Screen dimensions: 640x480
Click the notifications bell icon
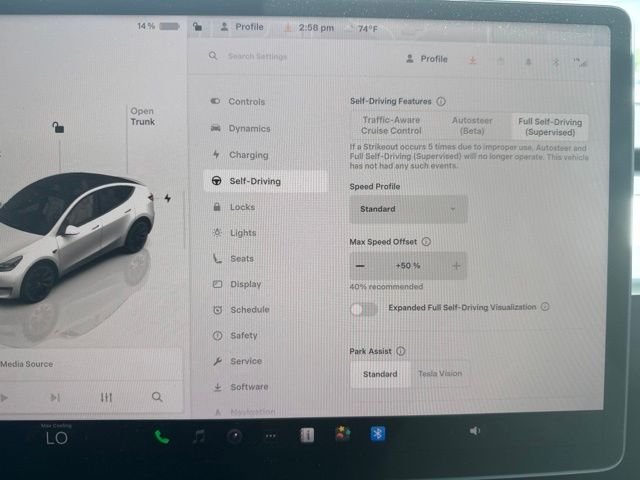point(528,62)
